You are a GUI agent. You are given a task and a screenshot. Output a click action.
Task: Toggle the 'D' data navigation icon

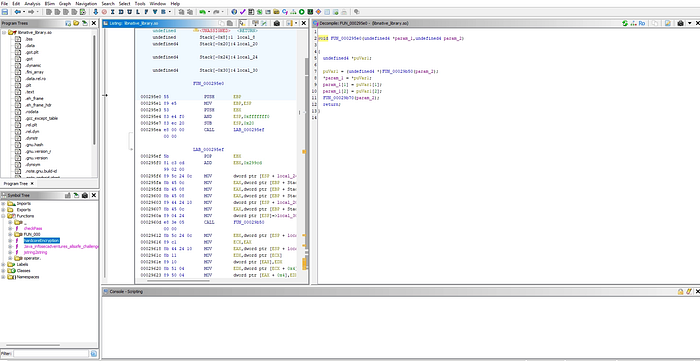coord(121,12)
